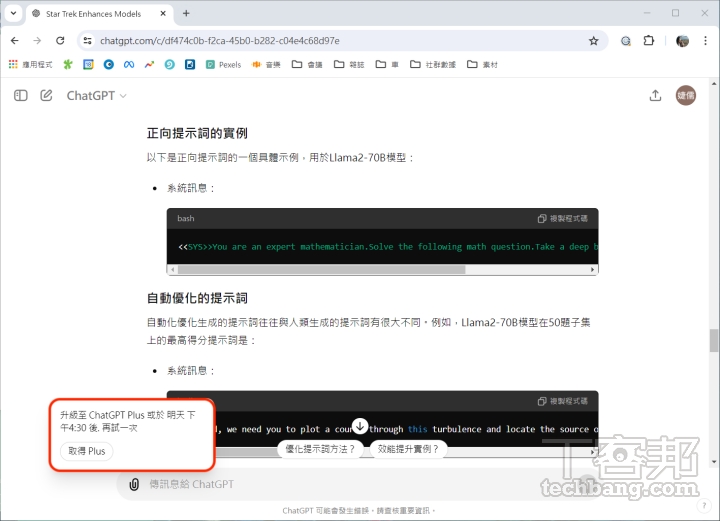This screenshot has width=720, height=521.
Task: Open the blue circular C bookmark
Action: [108, 65]
